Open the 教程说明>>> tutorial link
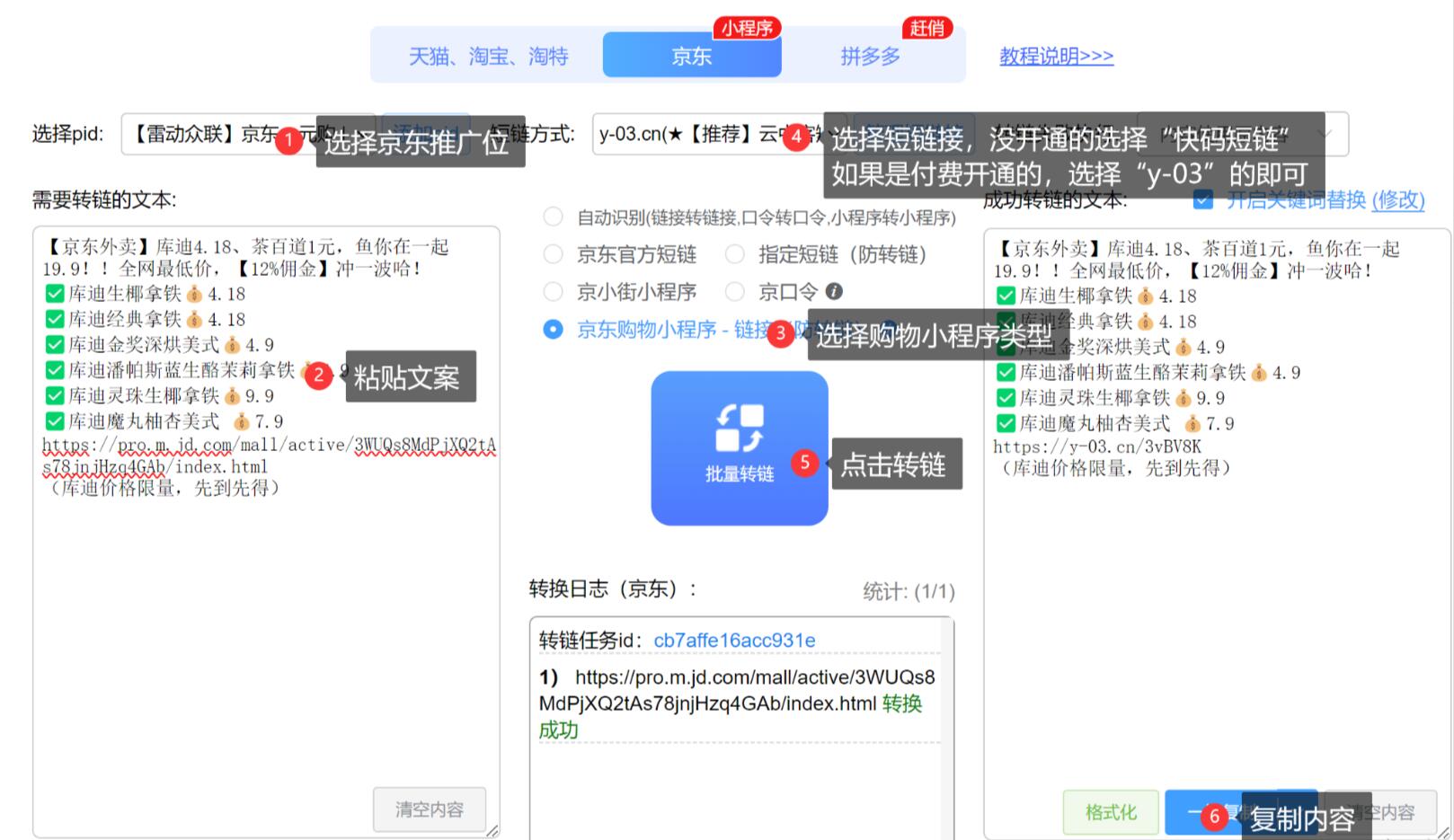Screen dimensions: 1454x840 (1056, 56)
